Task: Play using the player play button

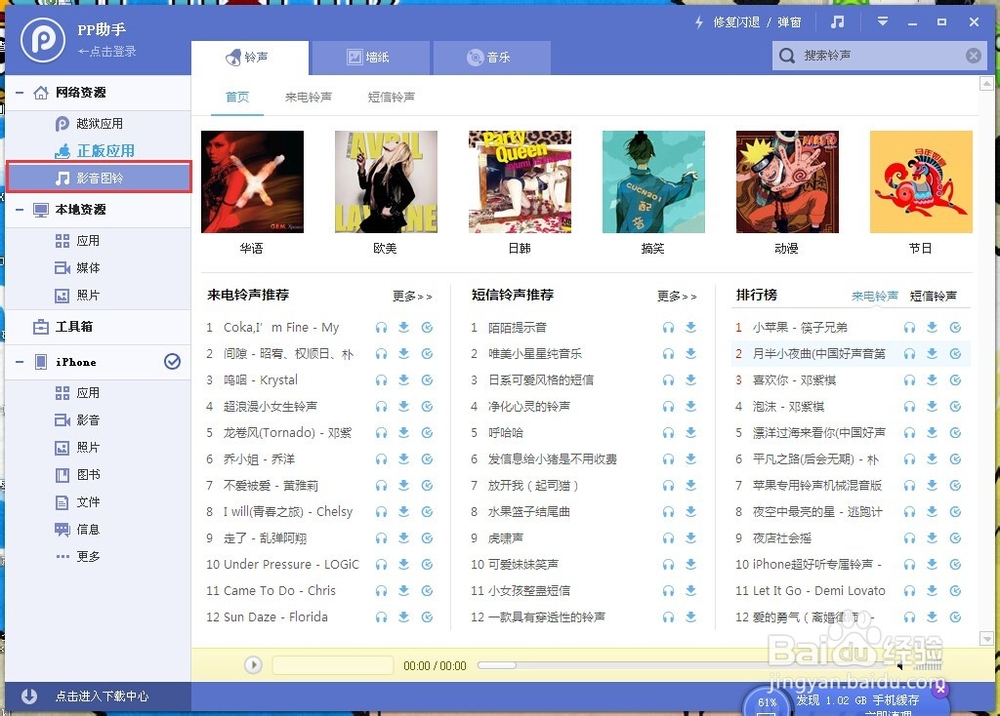Action: click(253, 665)
